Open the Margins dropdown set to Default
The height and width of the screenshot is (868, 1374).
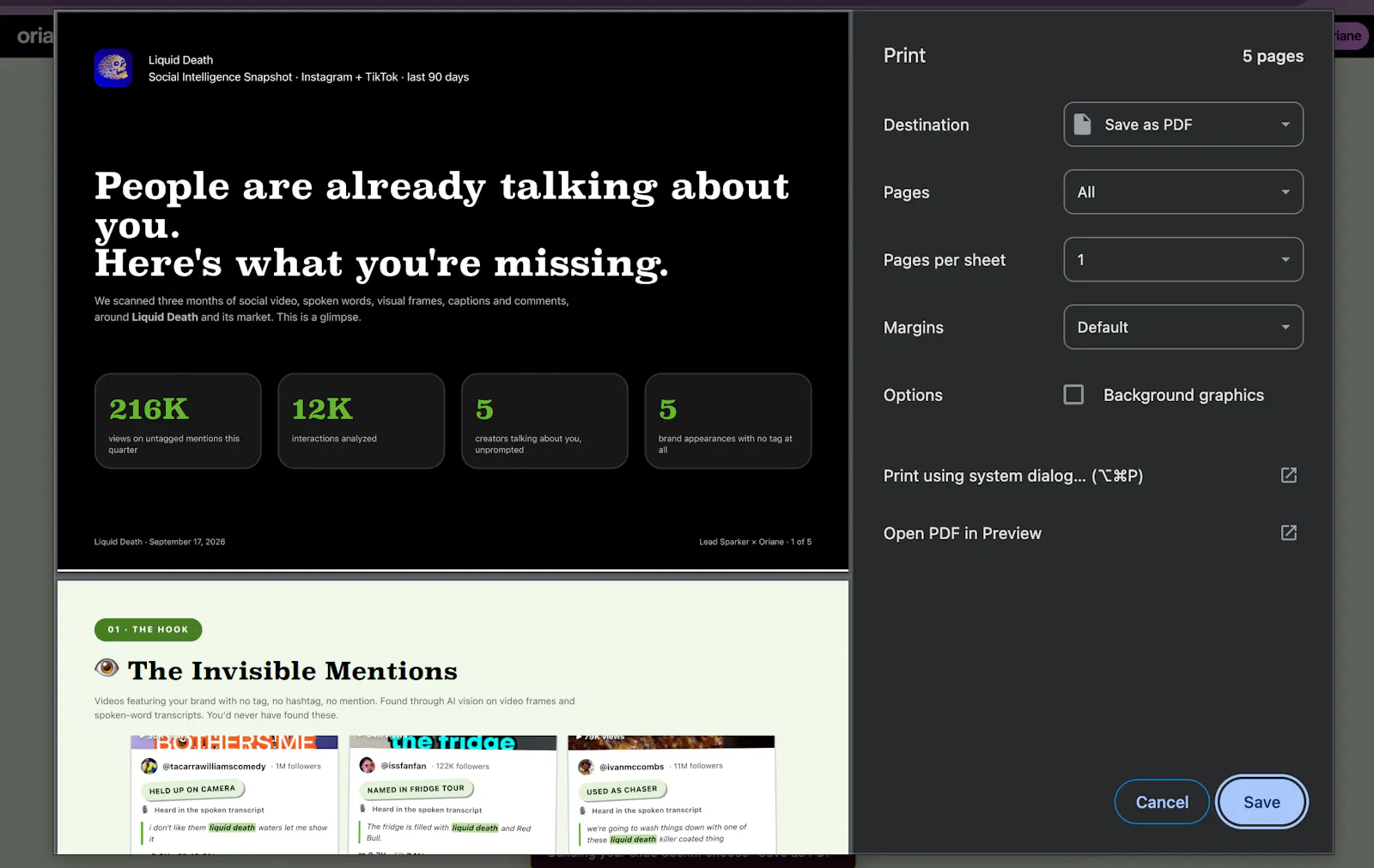(x=1183, y=327)
